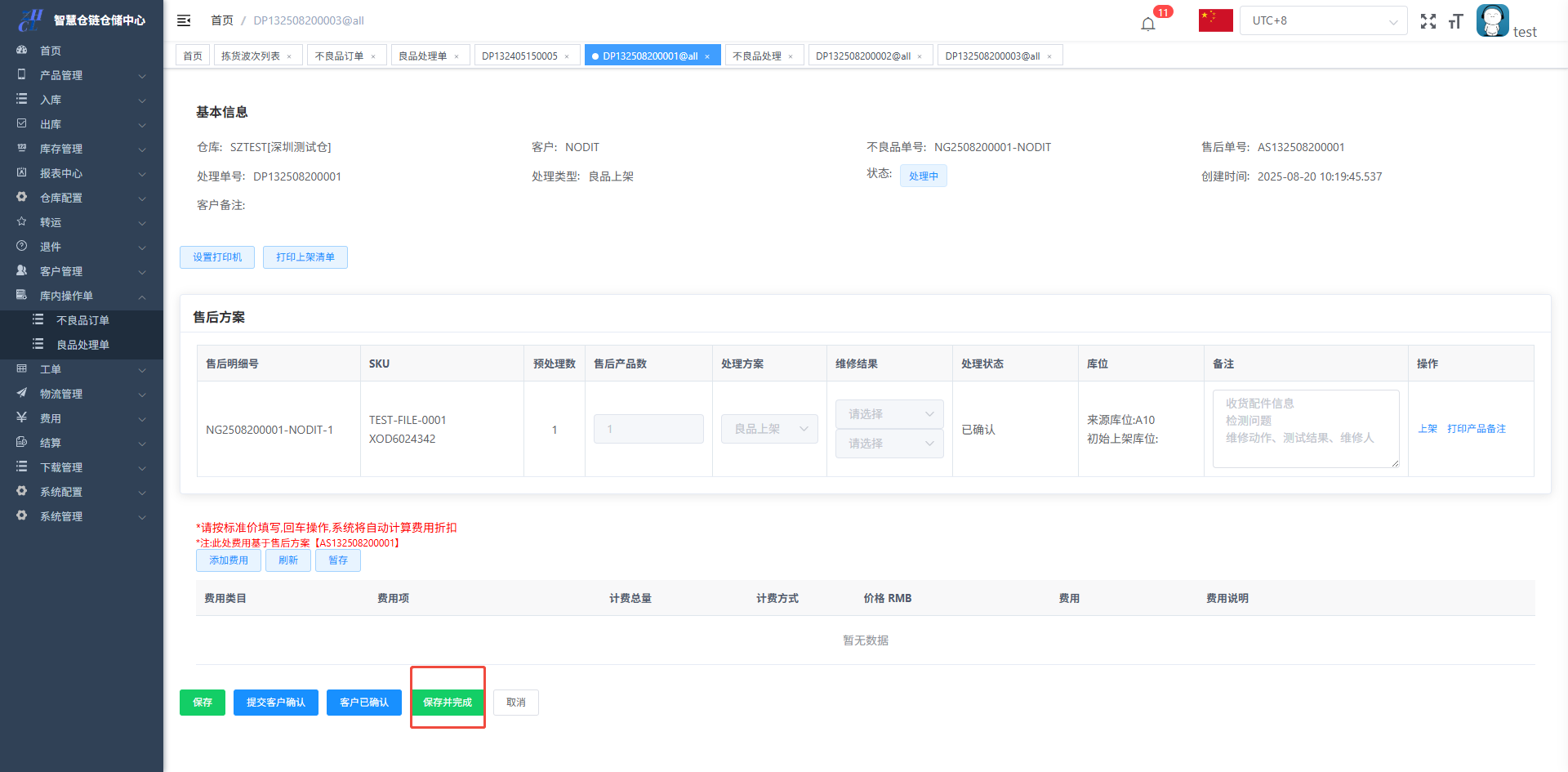
Task: Open the first 请选择 repair result dropdown
Action: click(x=889, y=414)
